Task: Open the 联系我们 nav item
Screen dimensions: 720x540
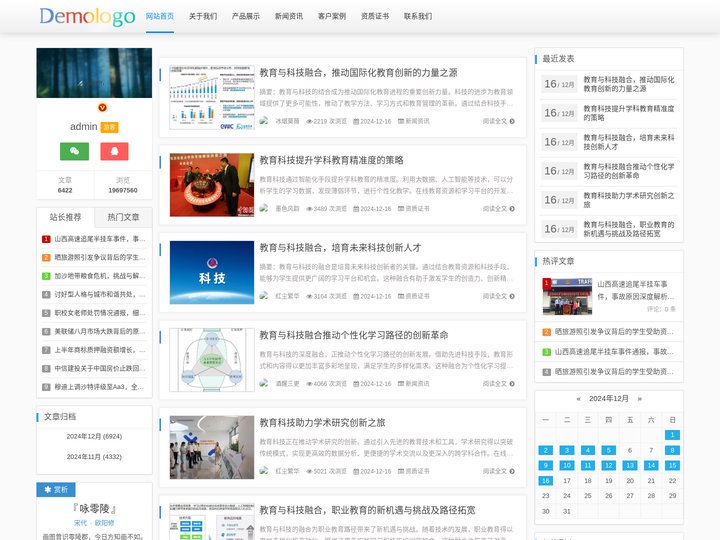Action: pyautogui.click(x=418, y=16)
